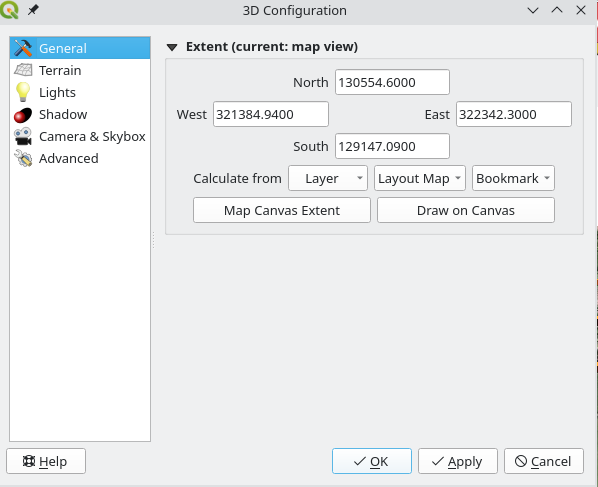Click the Draw on Canvas button
Image resolution: width=598 pixels, height=487 pixels.
click(466, 210)
